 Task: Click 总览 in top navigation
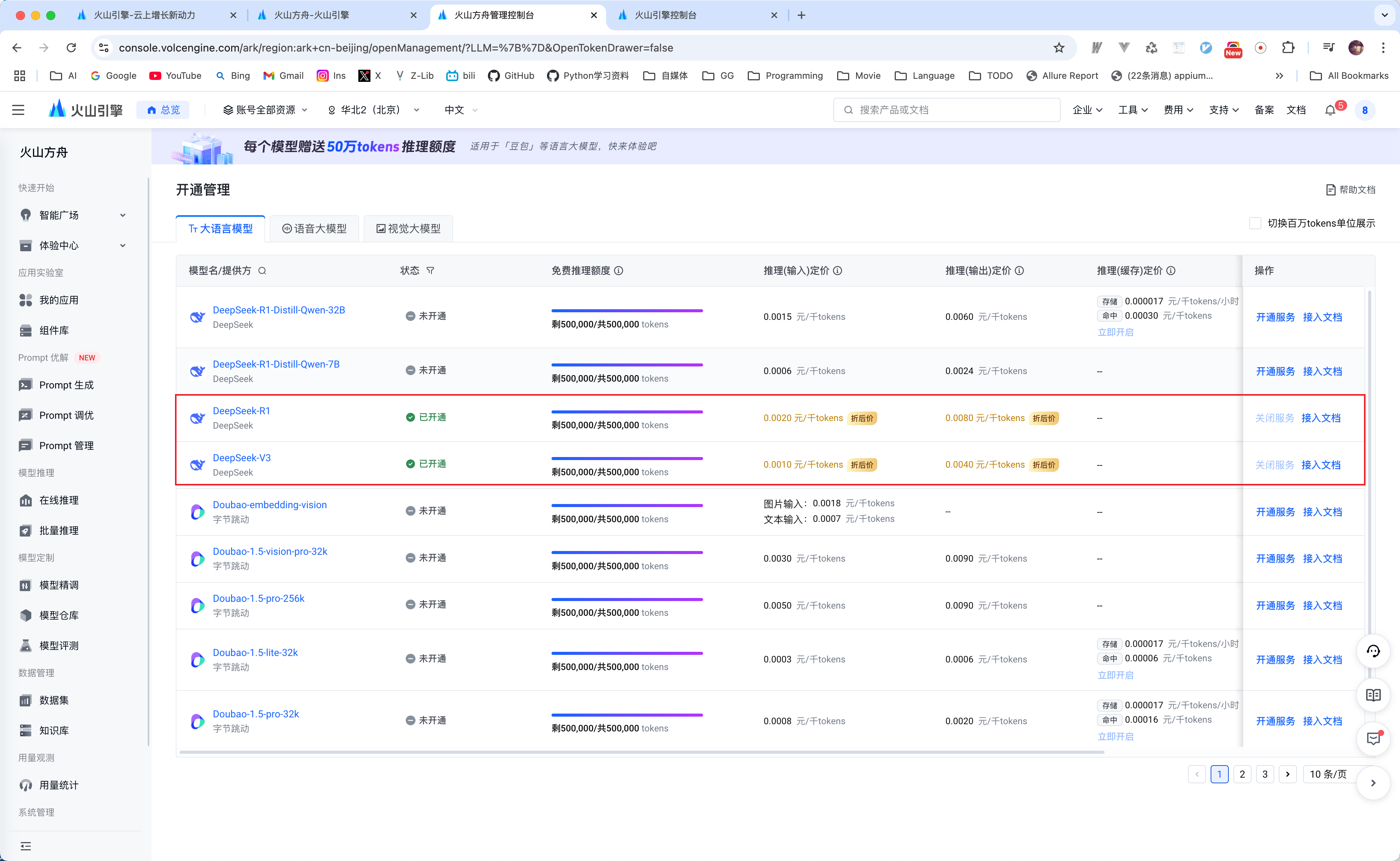coord(163,110)
